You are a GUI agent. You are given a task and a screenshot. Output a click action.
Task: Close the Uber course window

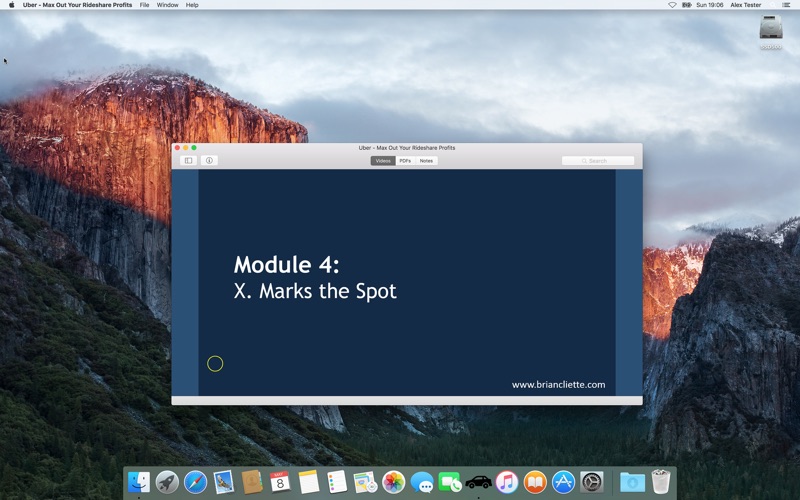tap(178, 147)
